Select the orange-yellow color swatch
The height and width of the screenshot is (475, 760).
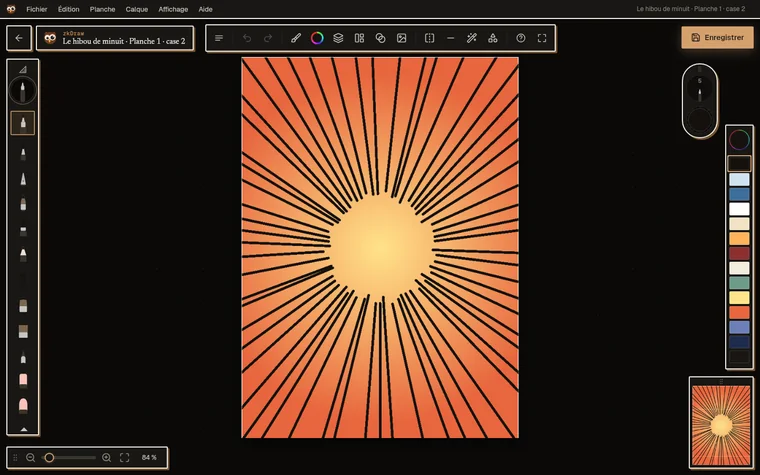tap(739, 238)
